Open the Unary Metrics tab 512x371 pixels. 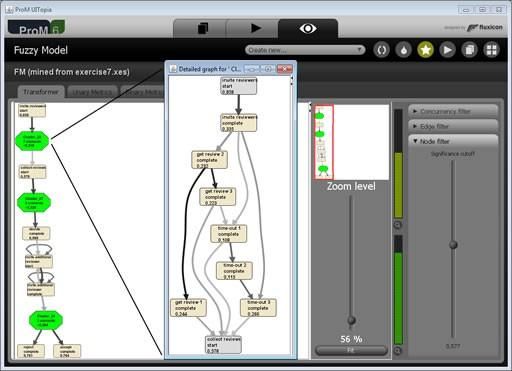[x=92, y=92]
